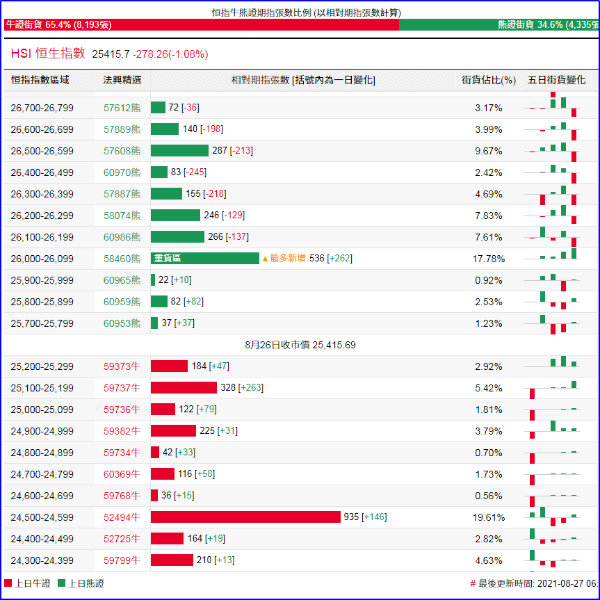Open the 59737牛 warrant link
Viewport: 600px width, 600px height.
tap(122, 388)
